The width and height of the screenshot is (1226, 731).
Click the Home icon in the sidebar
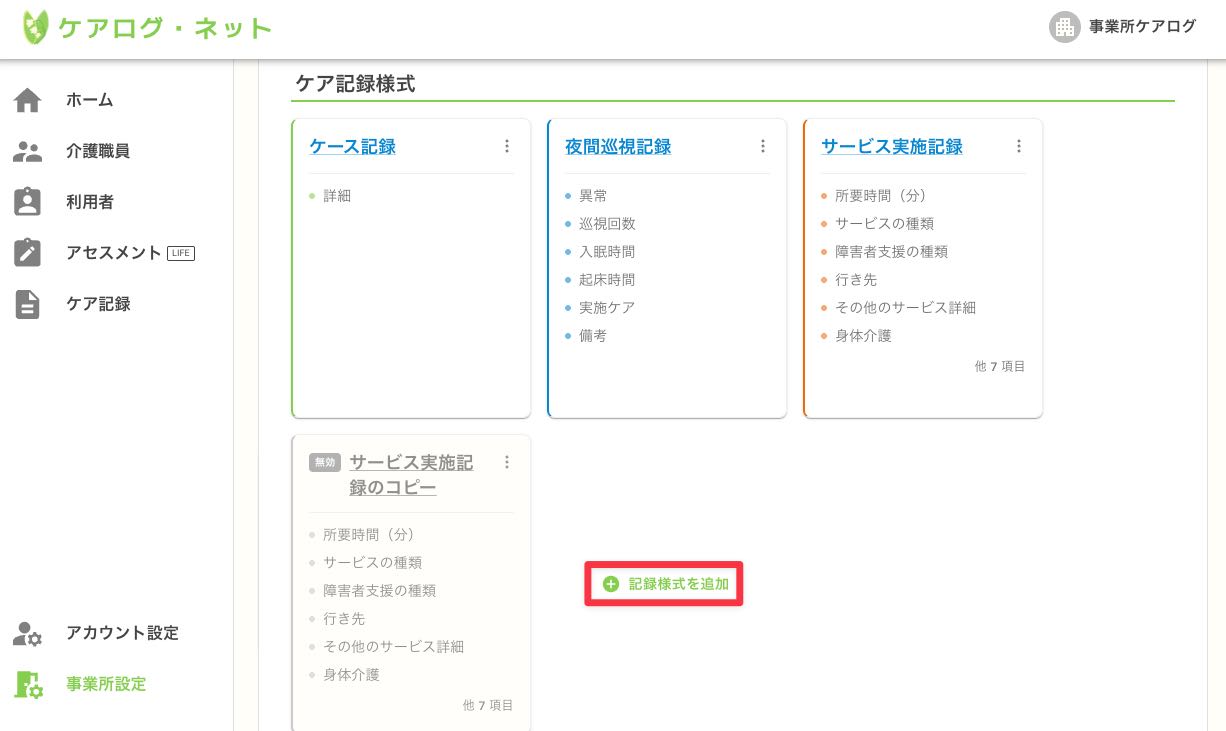point(27,99)
